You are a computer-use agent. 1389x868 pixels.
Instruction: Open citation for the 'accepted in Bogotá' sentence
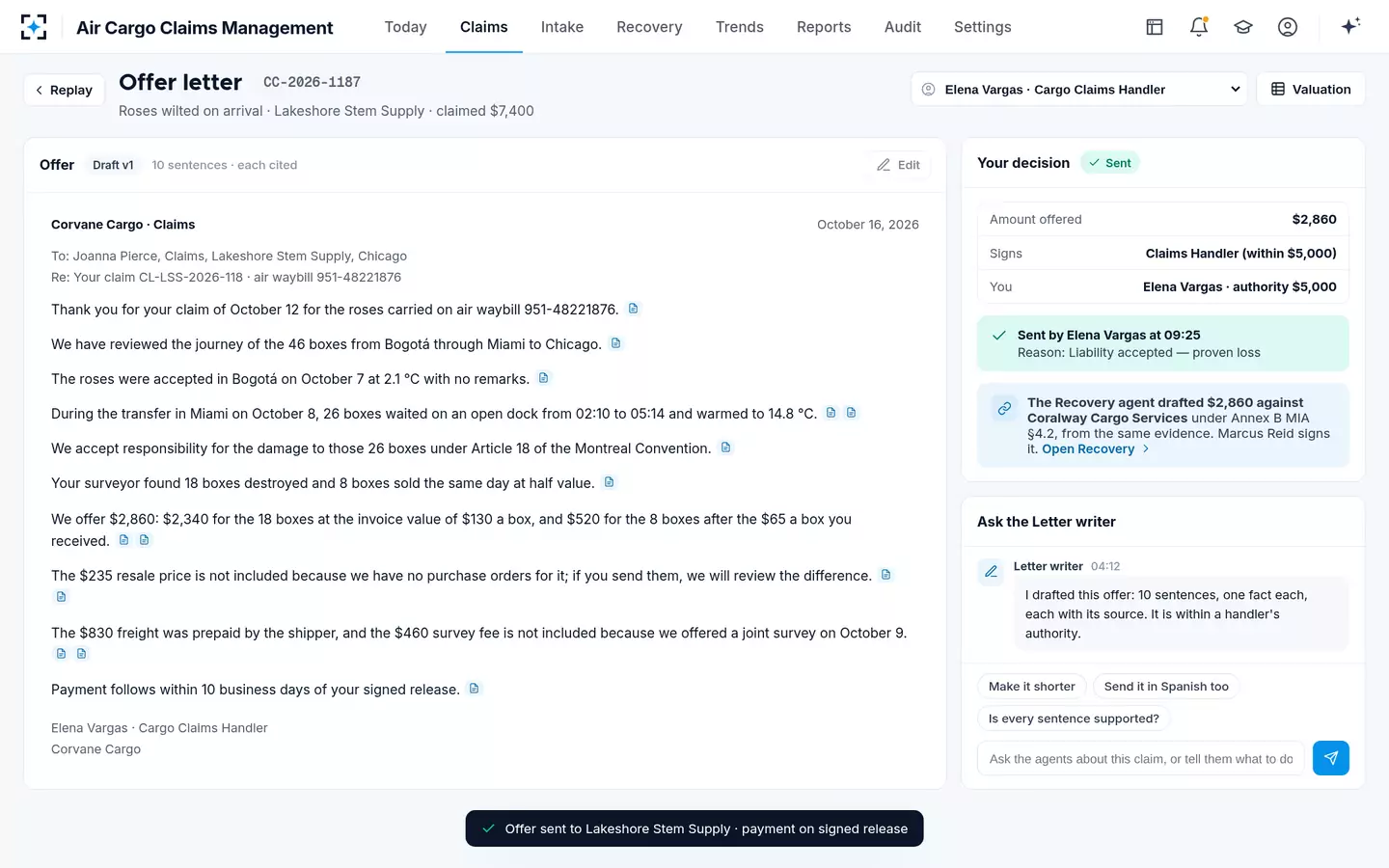(544, 378)
